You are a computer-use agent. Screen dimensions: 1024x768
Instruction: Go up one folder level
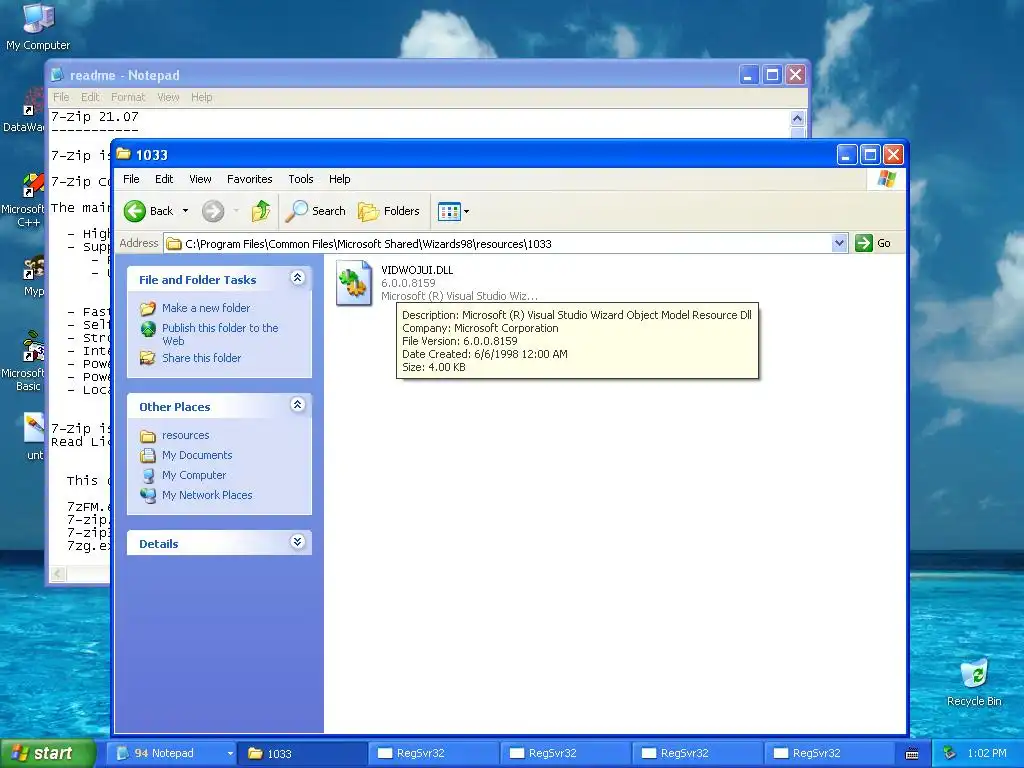click(261, 211)
